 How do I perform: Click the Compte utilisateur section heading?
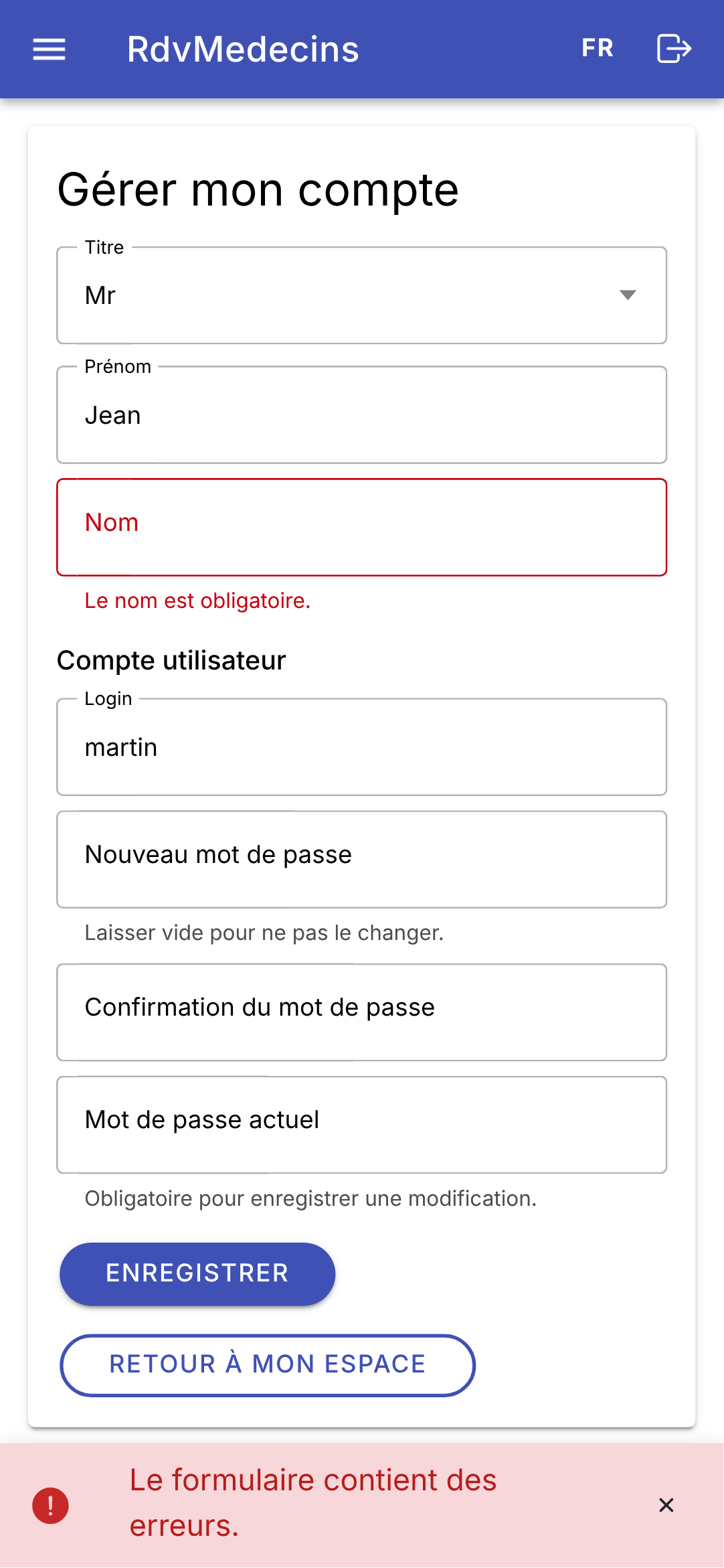click(171, 661)
